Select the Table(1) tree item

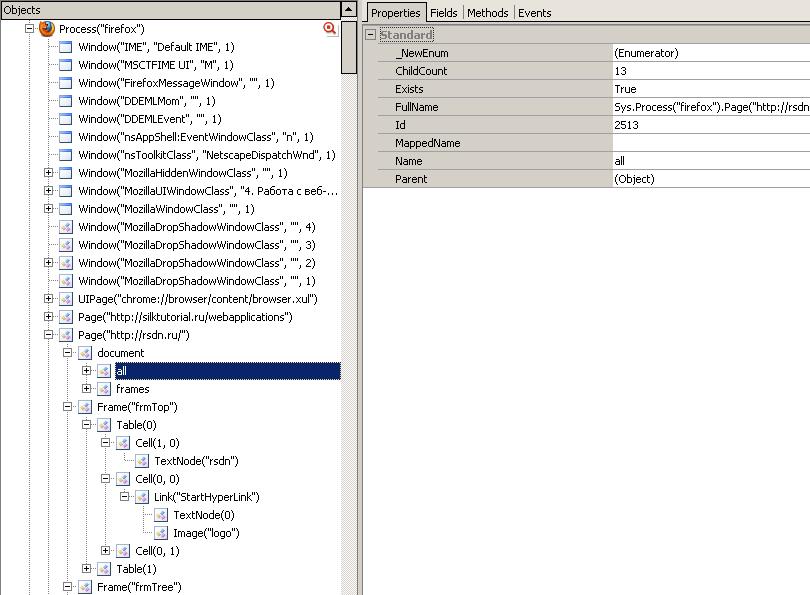[136, 569]
